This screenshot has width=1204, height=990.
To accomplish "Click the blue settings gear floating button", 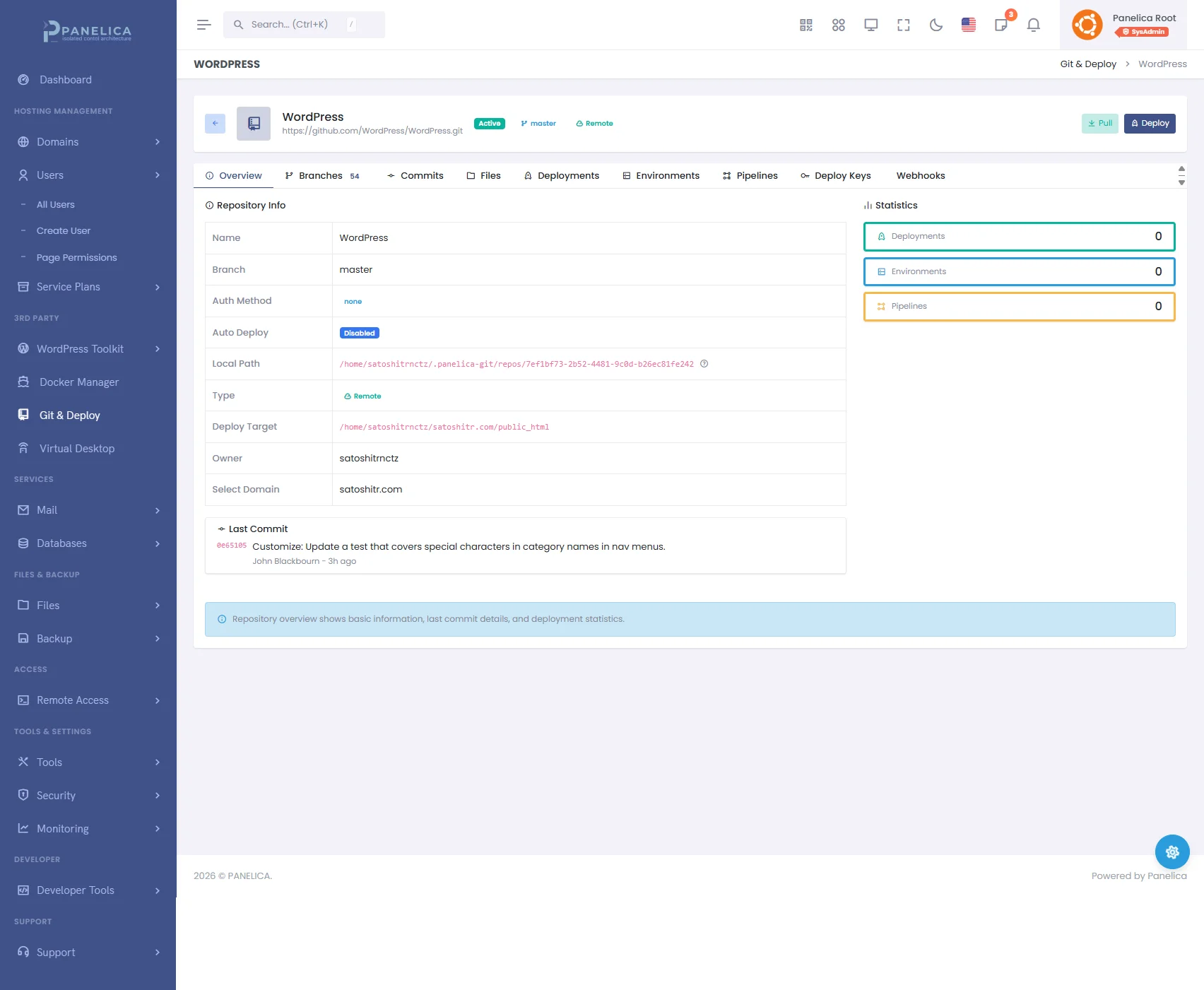I will (x=1171, y=852).
